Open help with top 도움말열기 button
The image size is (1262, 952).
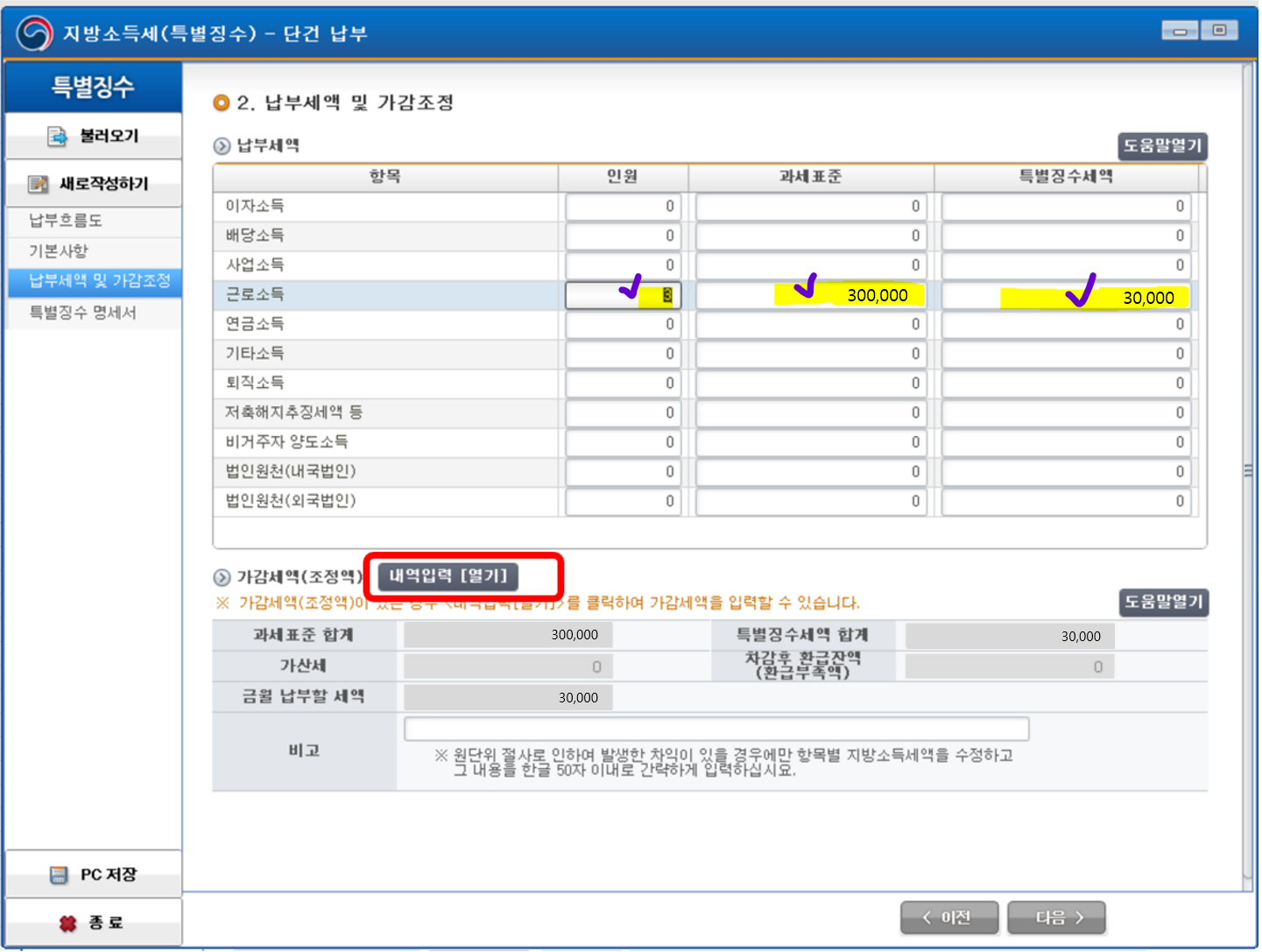click(x=1163, y=145)
